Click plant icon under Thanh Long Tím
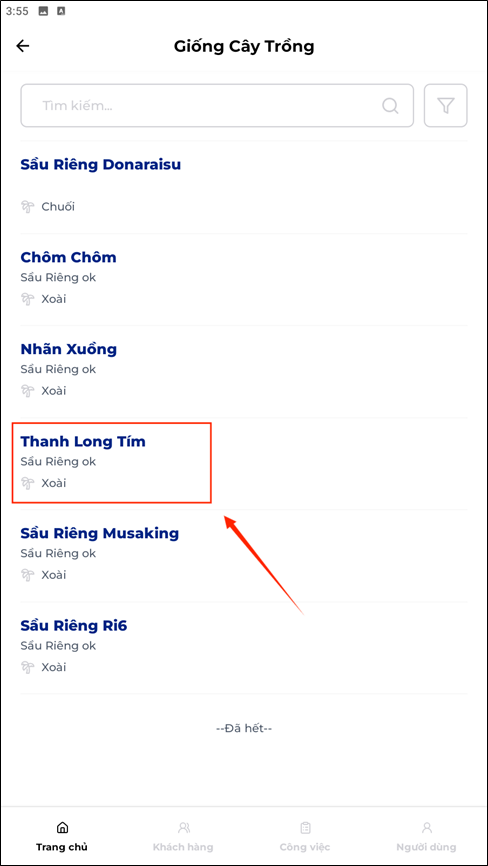This screenshot has width=488, height=866. [28, 483]
